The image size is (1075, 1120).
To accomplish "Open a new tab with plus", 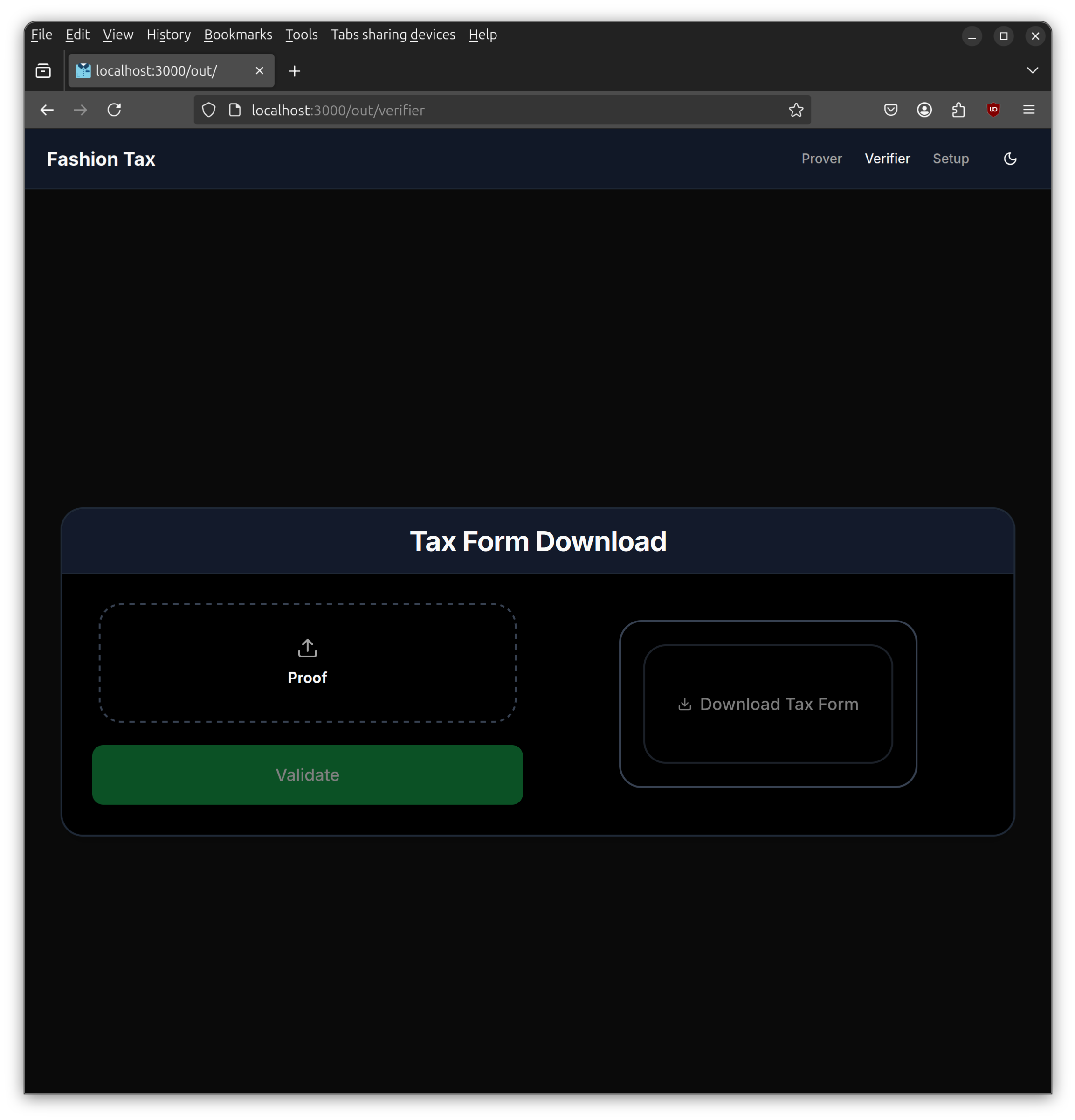I will (x=295, y=71).
